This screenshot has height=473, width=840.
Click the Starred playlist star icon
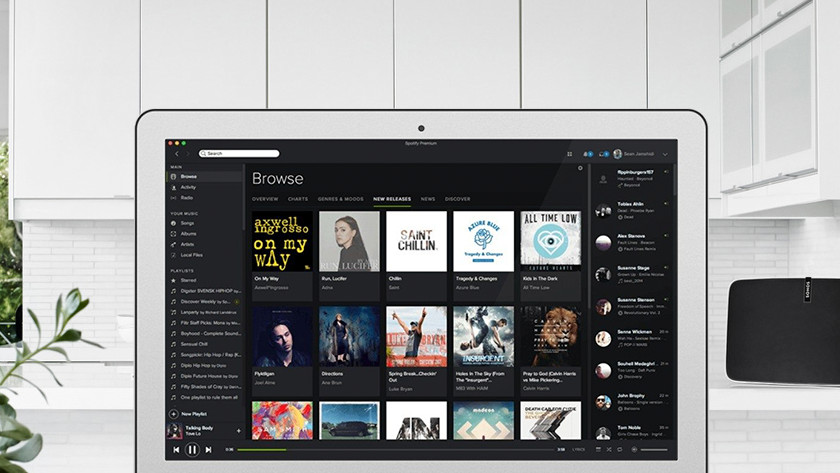(x=173, y=281)
